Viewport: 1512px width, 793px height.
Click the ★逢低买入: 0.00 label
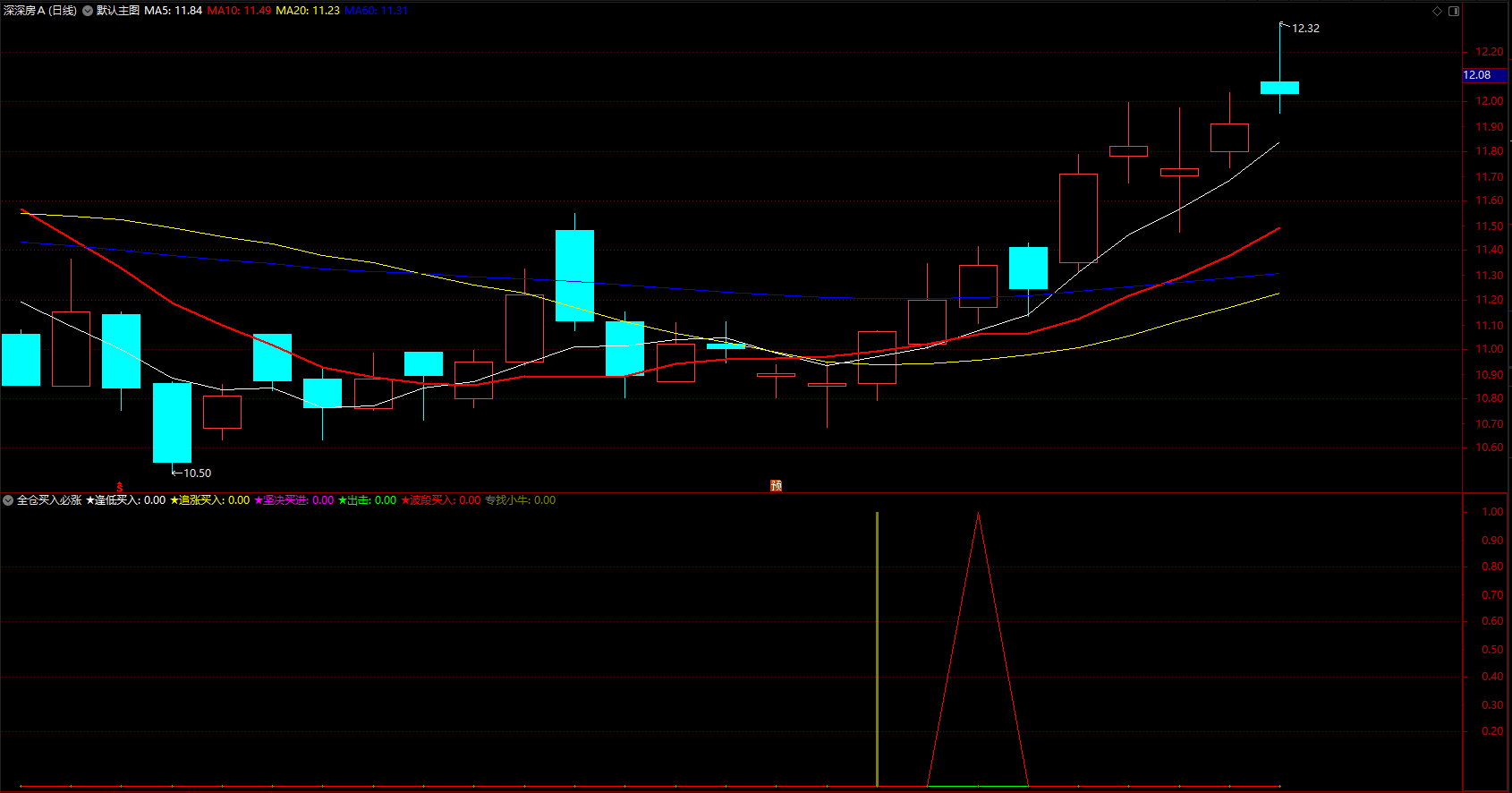pyautogui.click(x=125, y=500)
